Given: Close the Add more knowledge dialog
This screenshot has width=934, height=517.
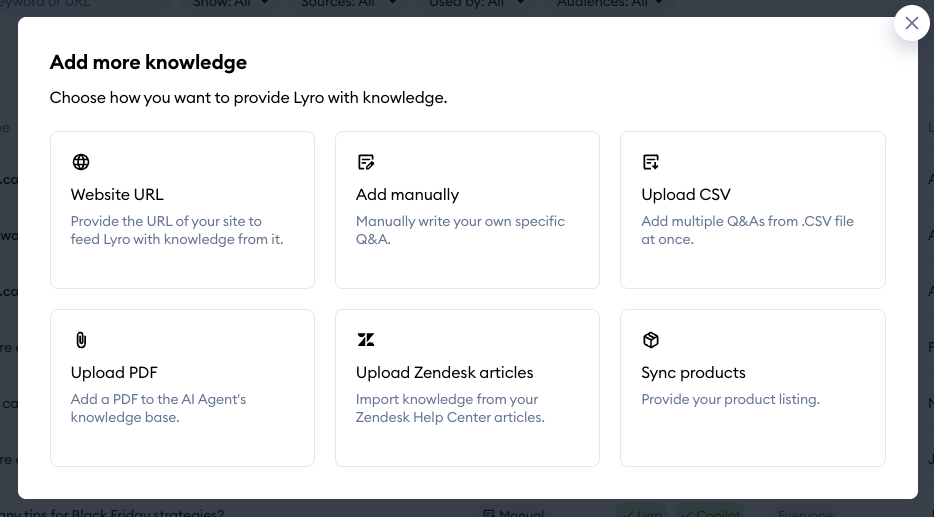Looking at the screenshot, I should point(911,23).
